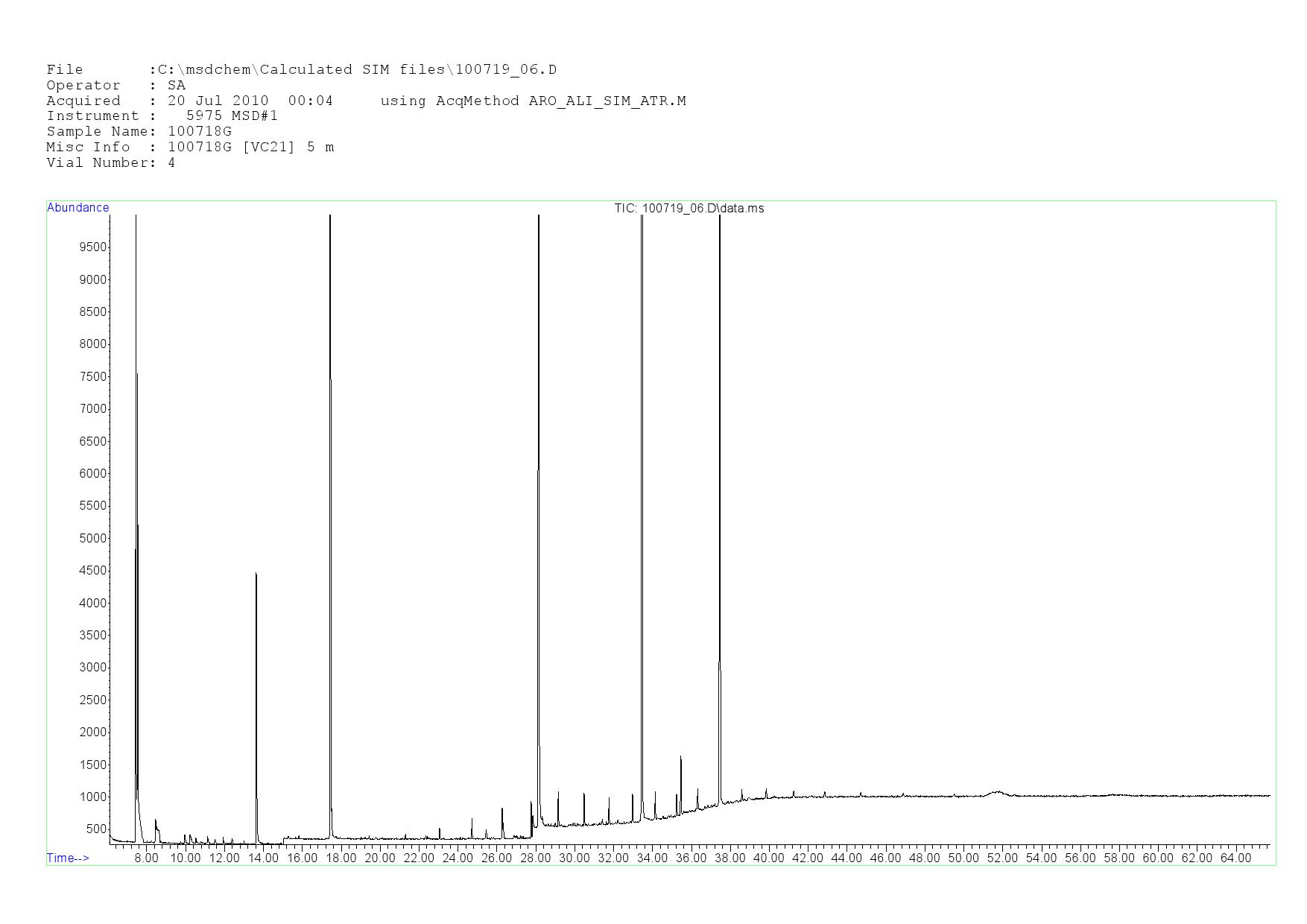The height and width of the screenshot is (924, 1307).
Task: Click the file path 100719_06.D text
Action: [x=505, y=70]
